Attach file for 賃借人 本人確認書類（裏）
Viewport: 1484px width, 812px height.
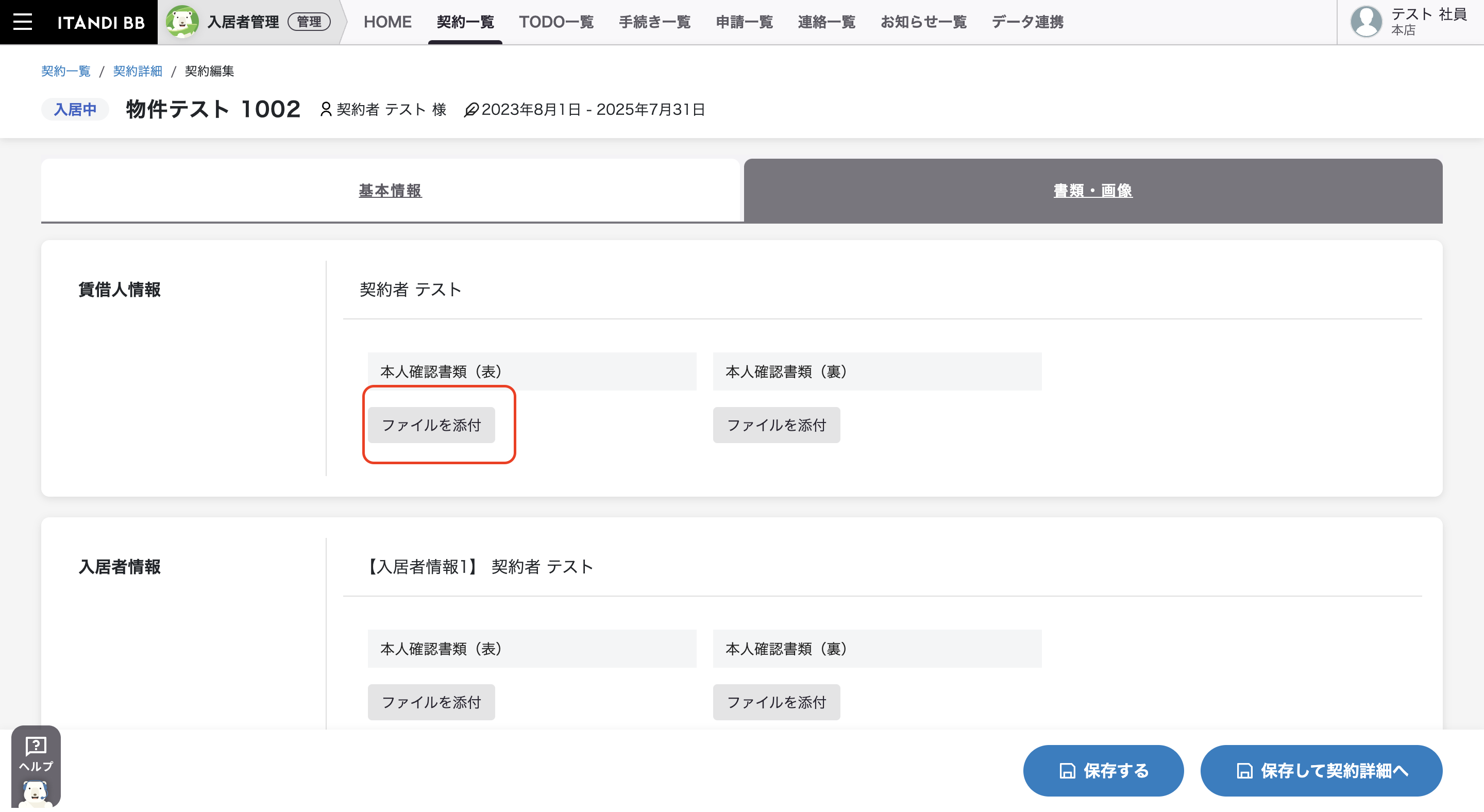[x=776, y=425]
